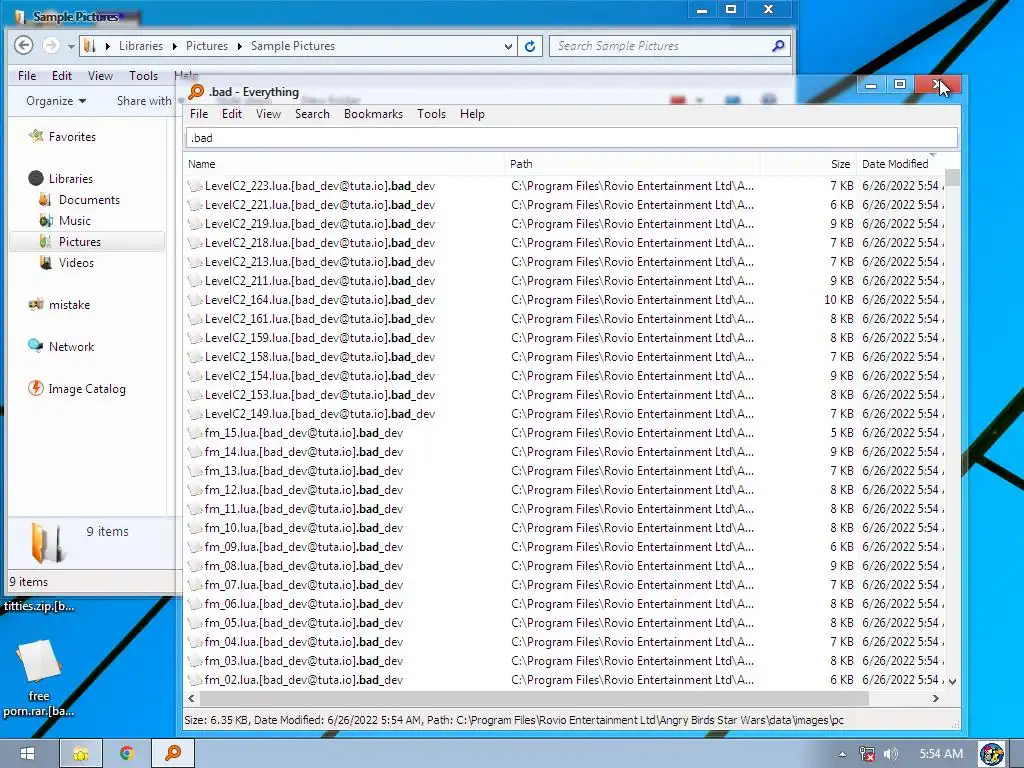This screenshot has height=768, width=1024.
Task: Click Everything search taskbar icon
Action: point(173,754)
